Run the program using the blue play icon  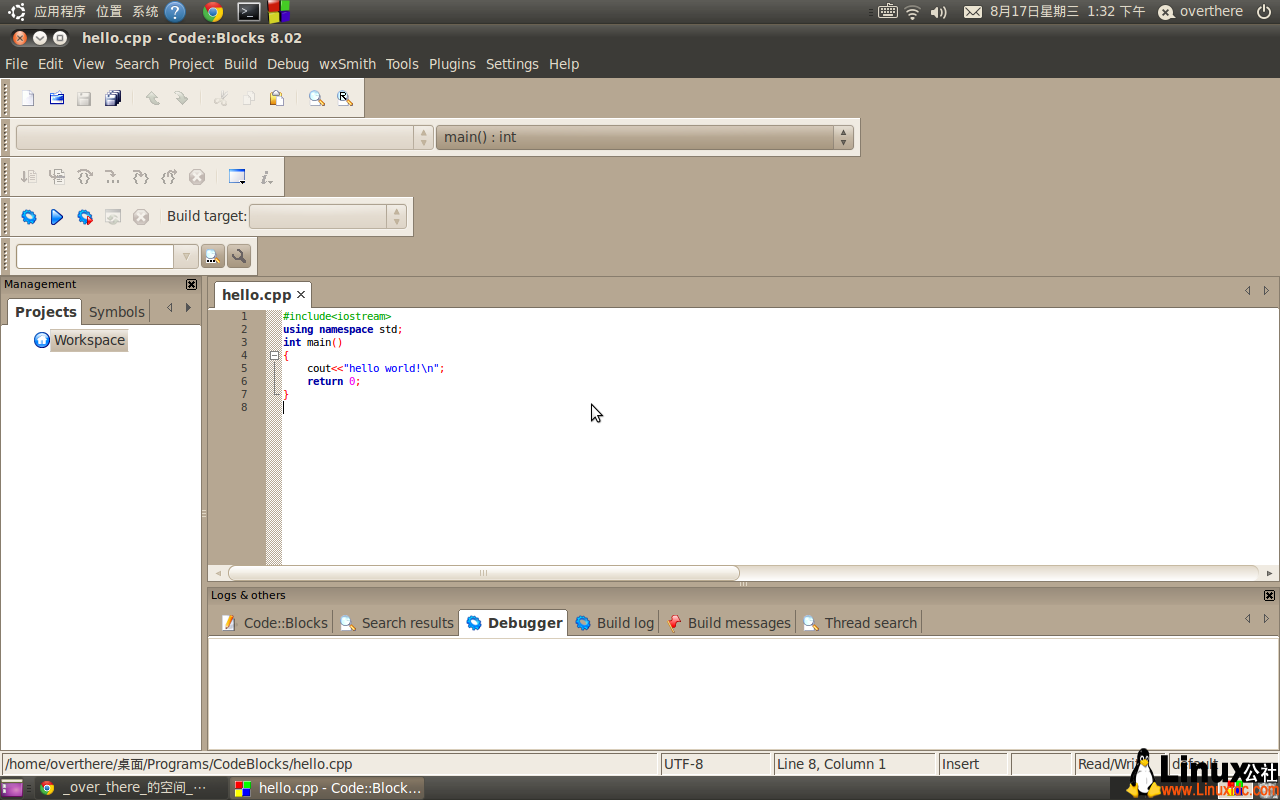point(57,217)
